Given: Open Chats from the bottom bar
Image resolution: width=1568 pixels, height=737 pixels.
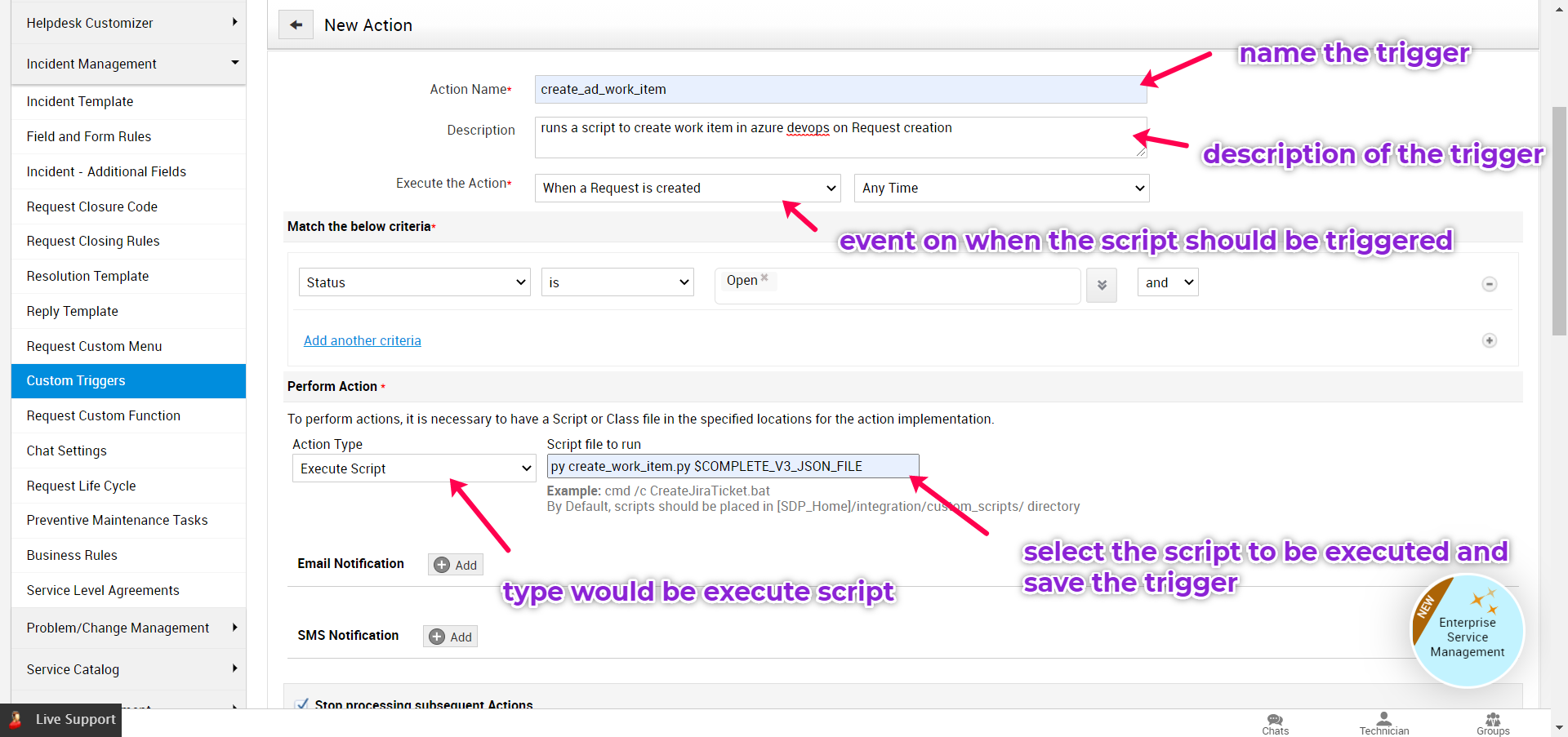Looking at the screenshot, I should [x=1275, y=721].
